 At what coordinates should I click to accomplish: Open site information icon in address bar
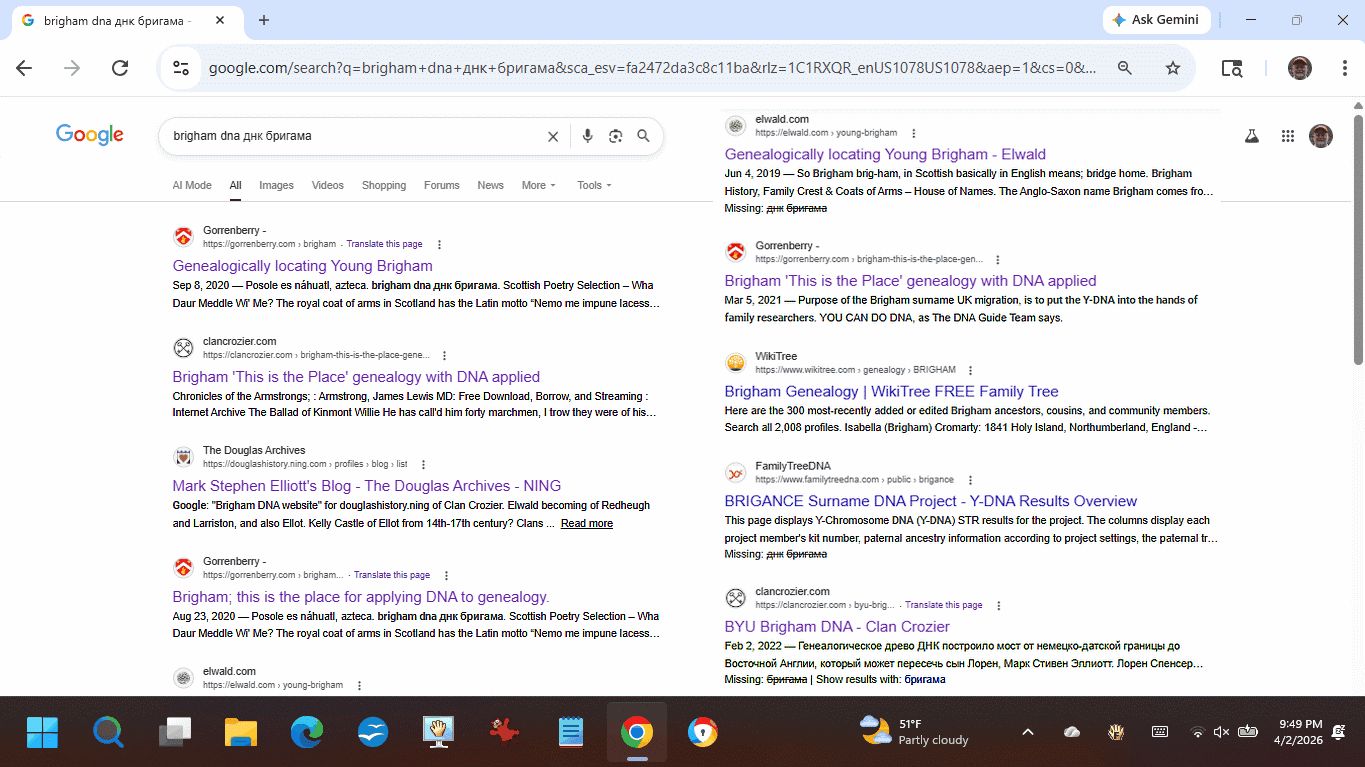(x=181, y=68)
